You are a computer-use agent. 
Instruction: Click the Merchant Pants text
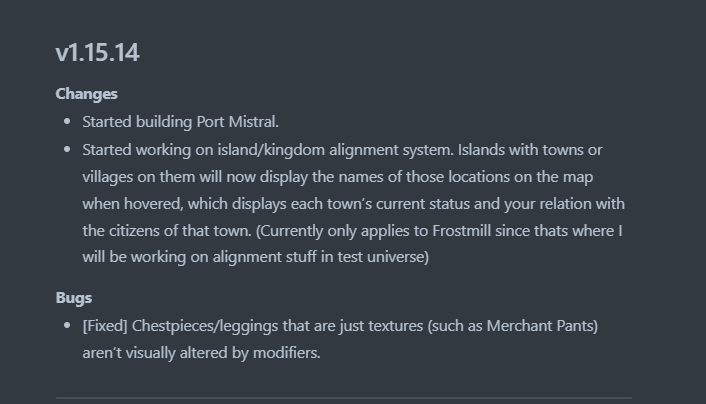point(540,326)
